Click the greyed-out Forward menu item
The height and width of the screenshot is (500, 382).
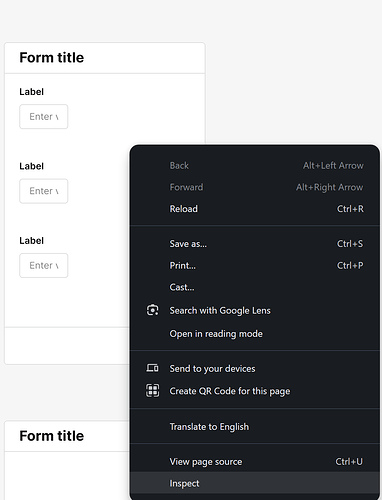pos(255,187)
